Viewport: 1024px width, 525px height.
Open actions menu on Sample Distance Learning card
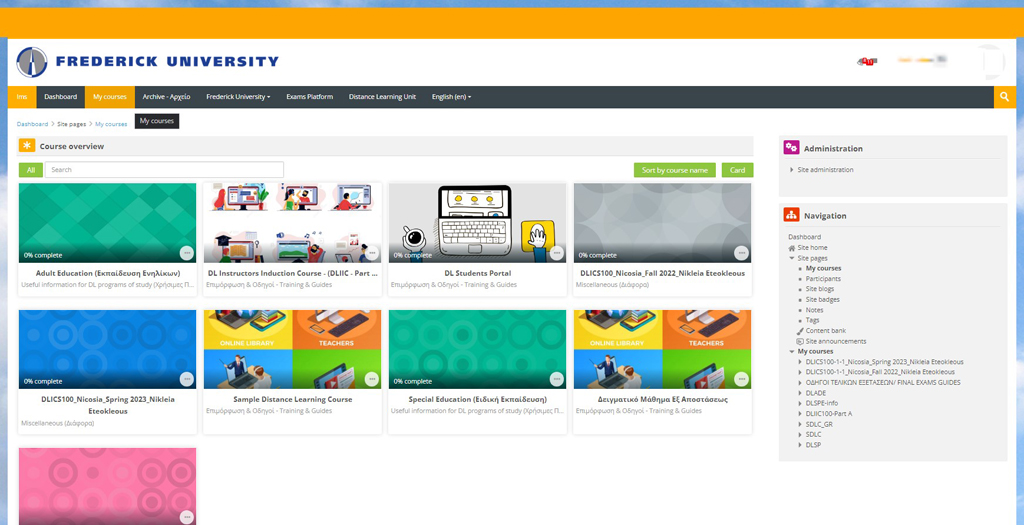(372, 379)
